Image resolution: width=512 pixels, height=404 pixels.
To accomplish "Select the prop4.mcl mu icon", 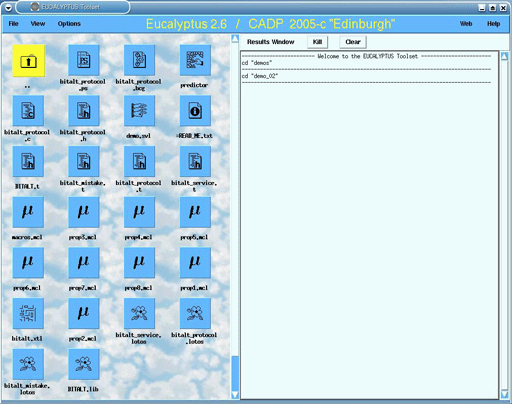I will [x=139, y=212].
